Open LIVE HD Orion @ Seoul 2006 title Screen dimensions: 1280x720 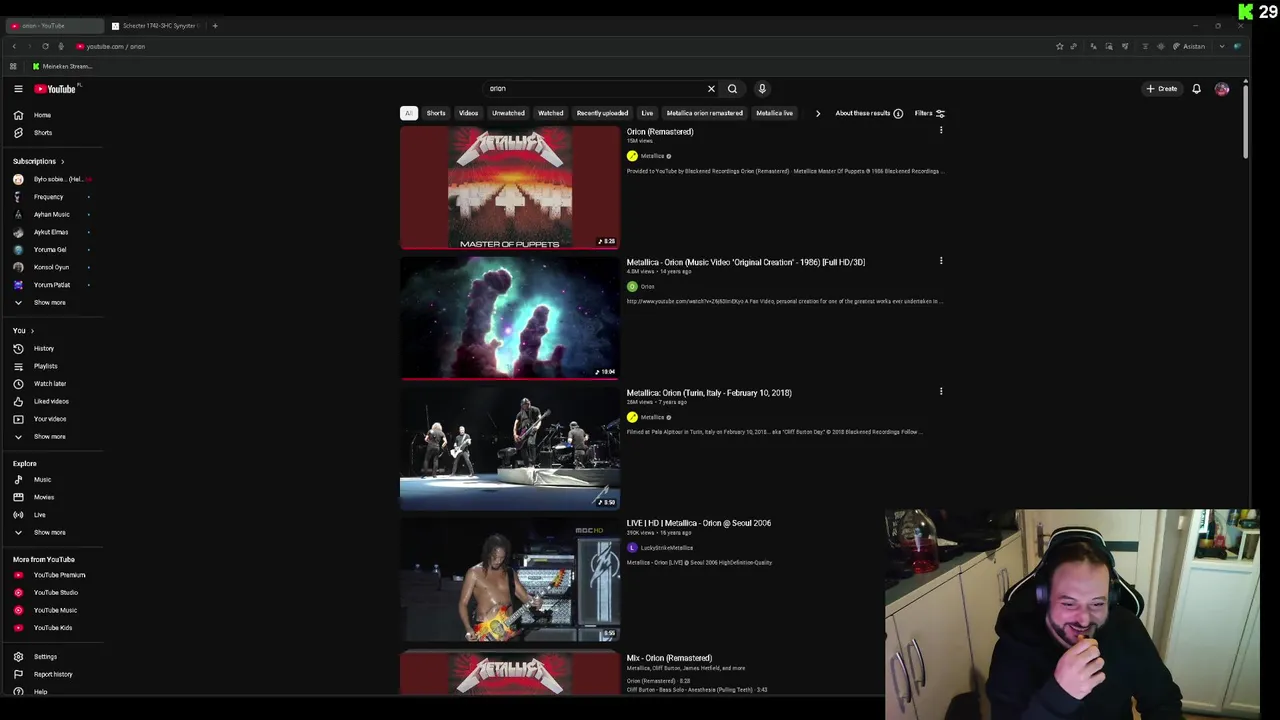pos(699,523)
